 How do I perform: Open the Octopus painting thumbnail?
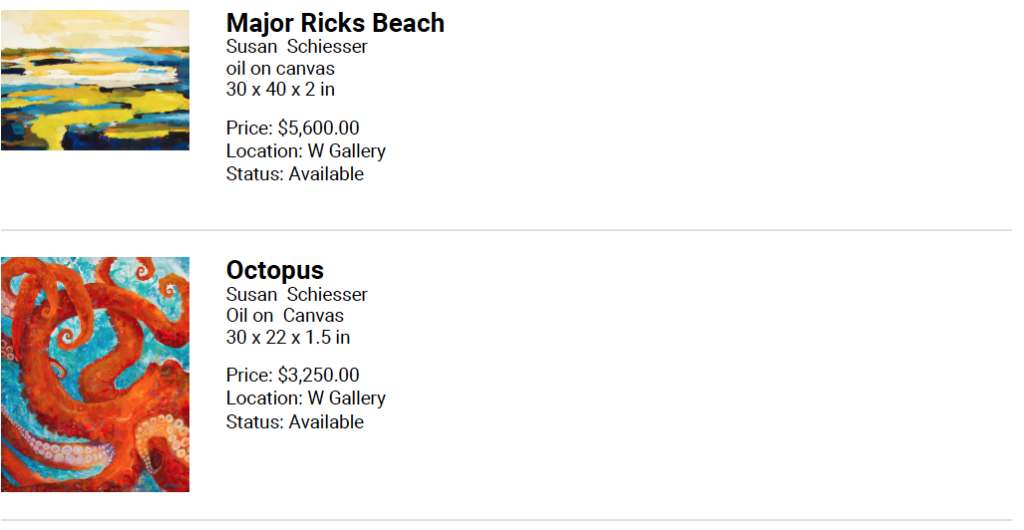(95, 375)
